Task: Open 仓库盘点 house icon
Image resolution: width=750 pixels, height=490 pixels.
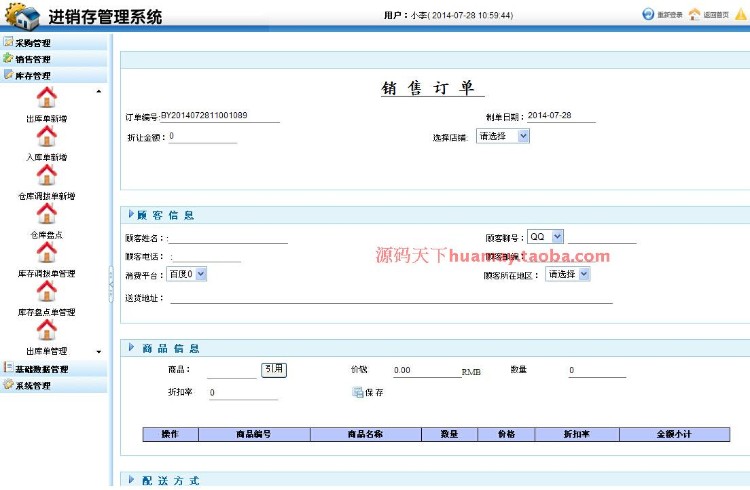Action: pos(46,214)
